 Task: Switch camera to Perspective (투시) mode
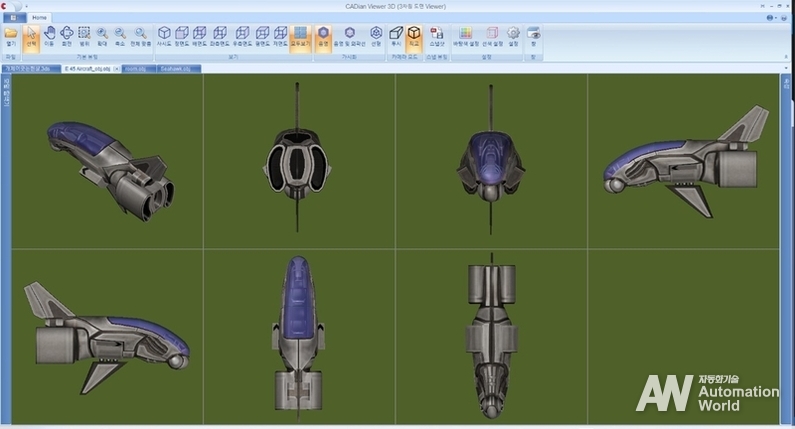396,37
